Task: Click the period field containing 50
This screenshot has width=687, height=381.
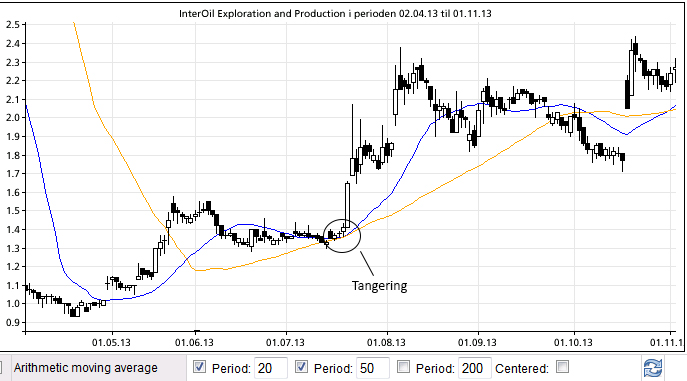Action: coord(372,368)
